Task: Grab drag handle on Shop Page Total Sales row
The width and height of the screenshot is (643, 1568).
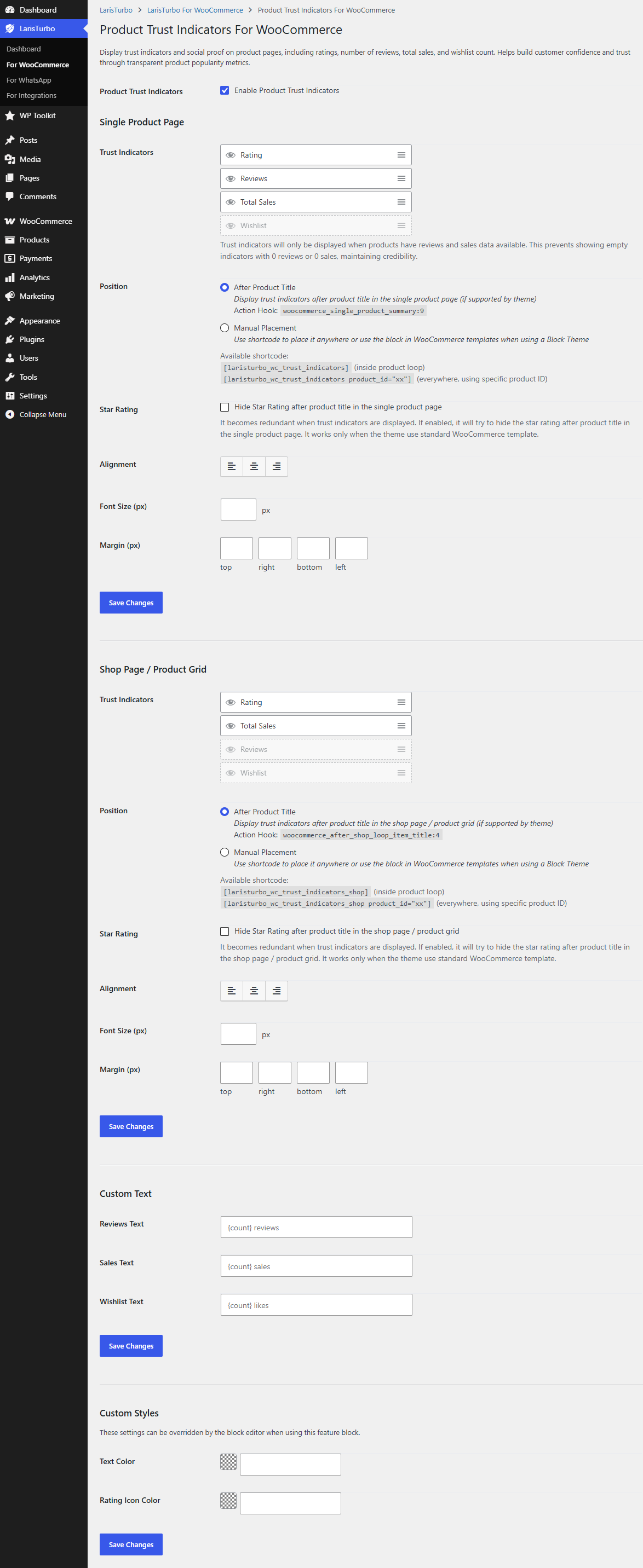Action: point(401,726)
